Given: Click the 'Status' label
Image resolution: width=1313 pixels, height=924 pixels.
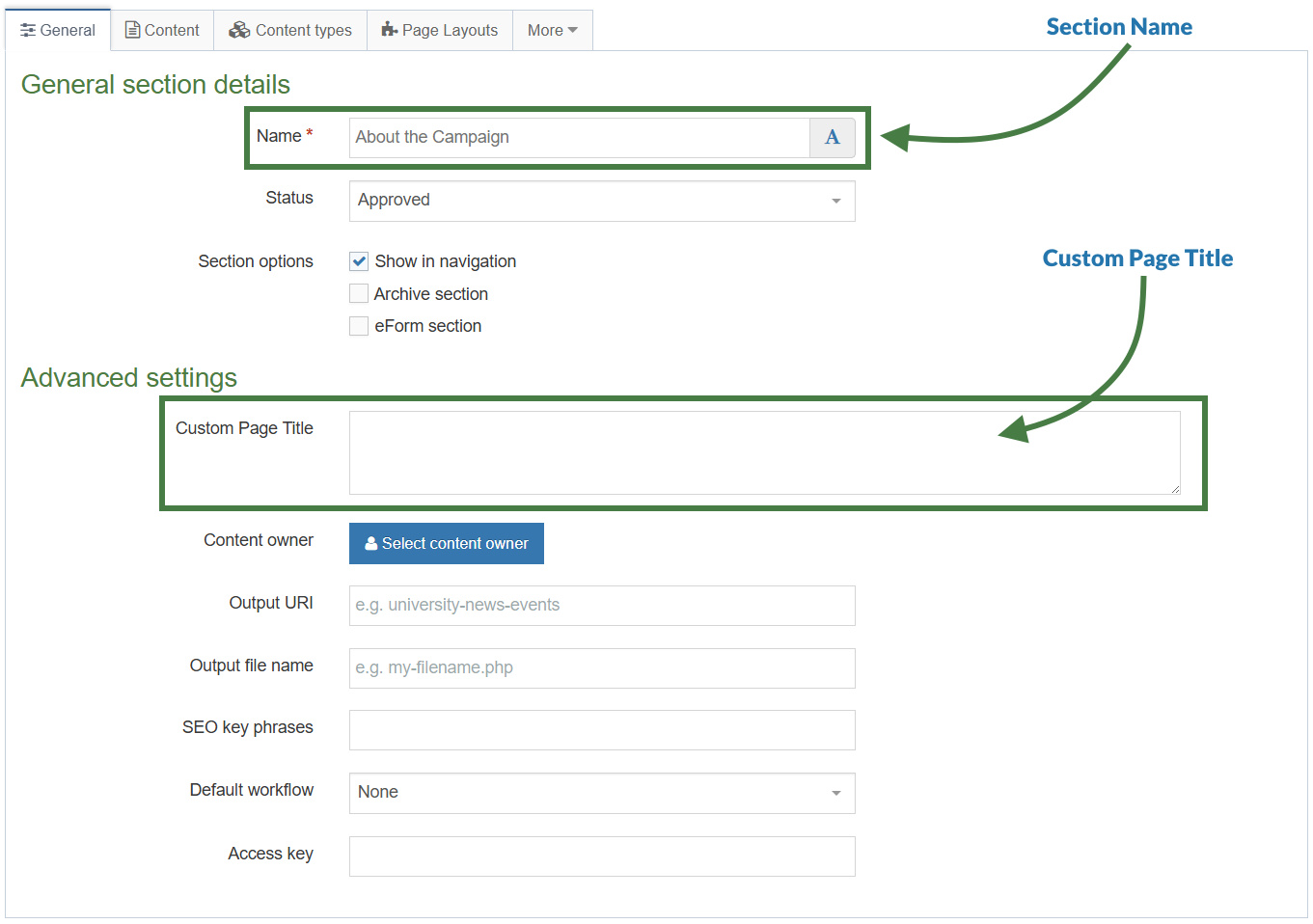Looking at the screenshot, I should (x=289, y=198).
